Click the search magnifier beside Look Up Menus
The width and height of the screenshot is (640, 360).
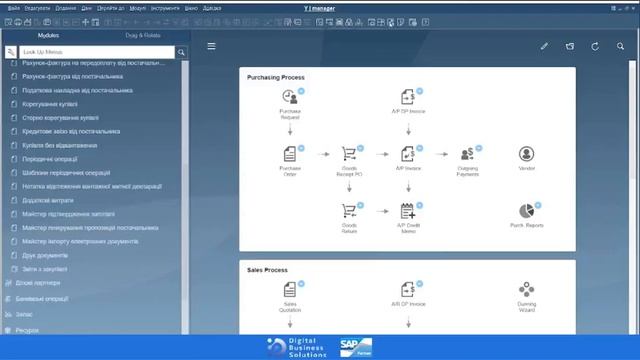pyautogui.click(x=181, y=52)
